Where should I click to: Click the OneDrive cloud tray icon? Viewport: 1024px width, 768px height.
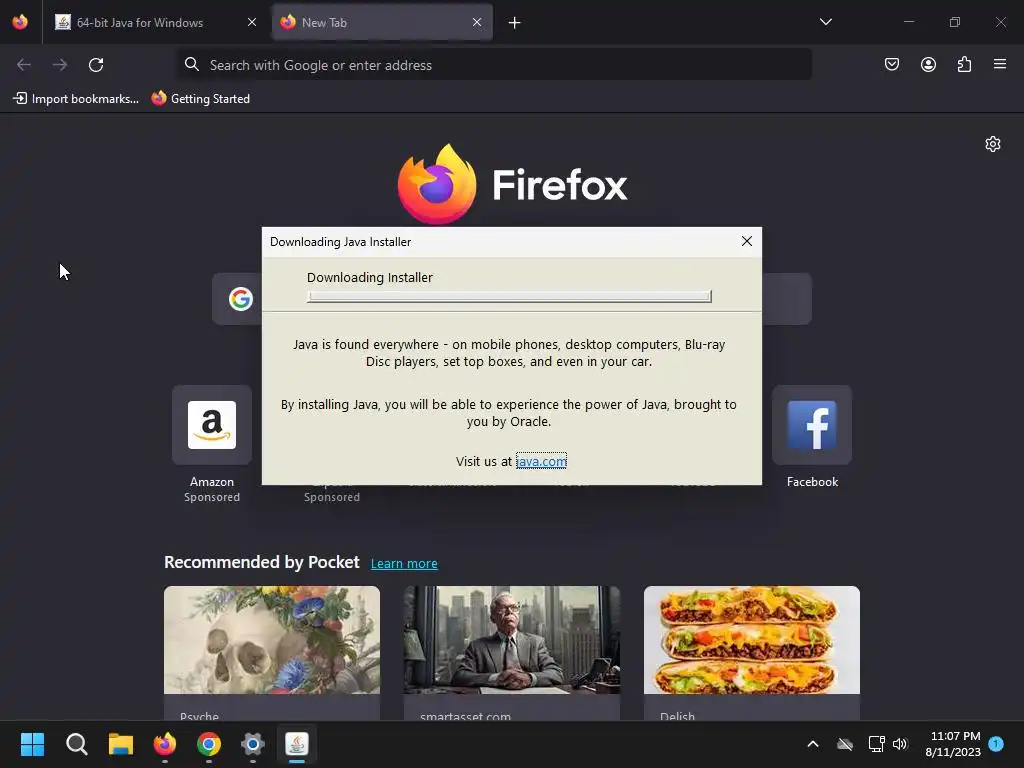click(845, 744)
